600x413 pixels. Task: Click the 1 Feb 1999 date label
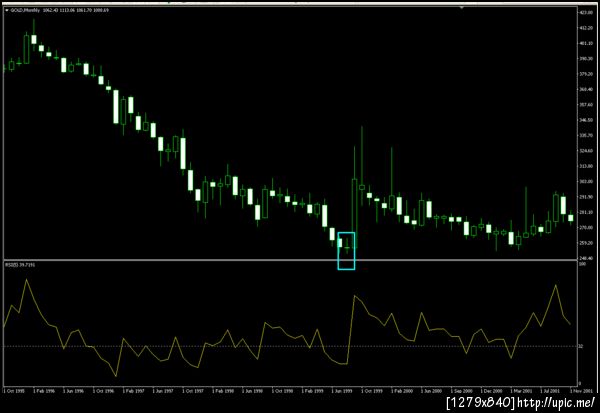[x=313, y=391]
